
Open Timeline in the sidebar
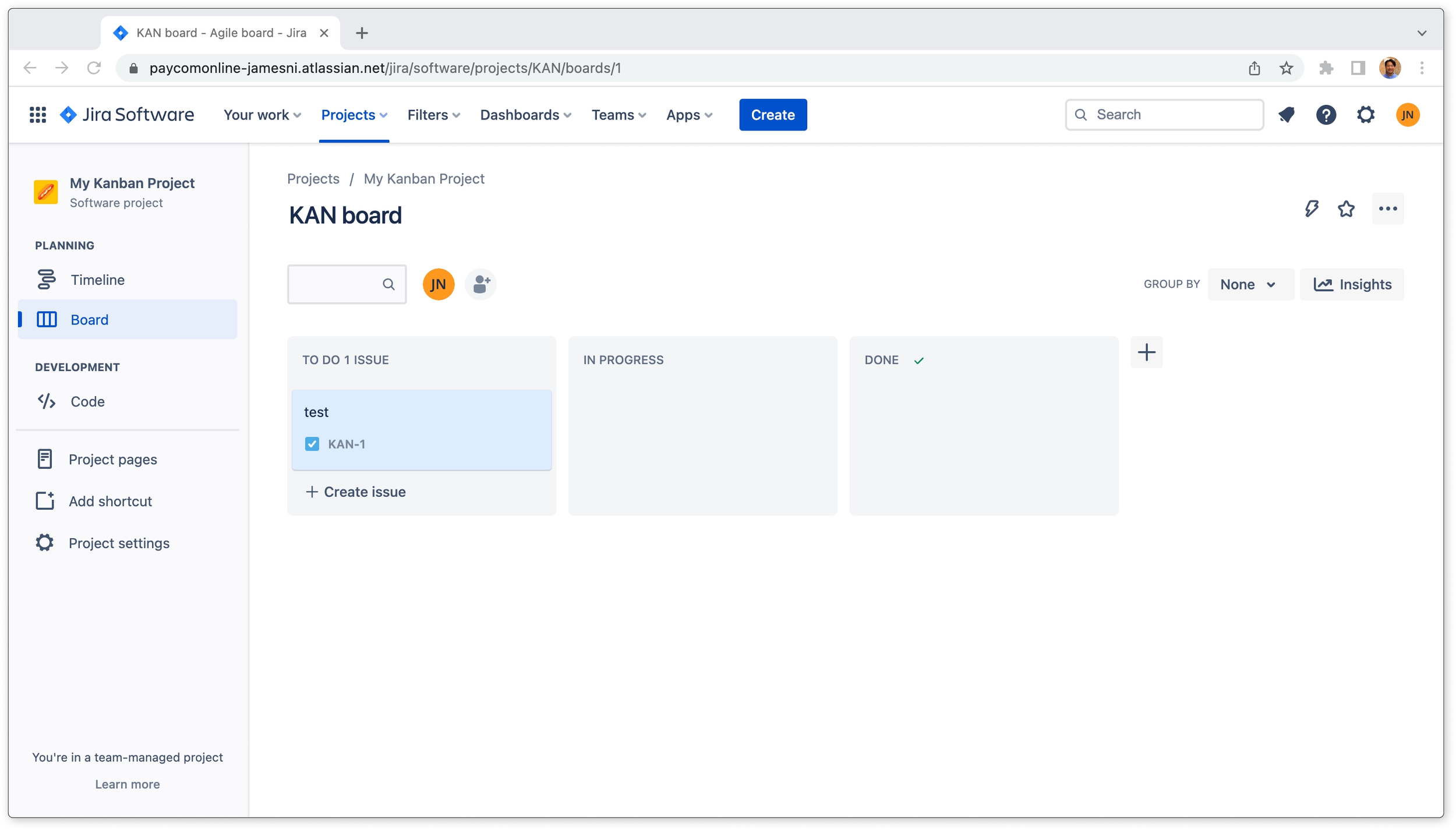(97, 280)
